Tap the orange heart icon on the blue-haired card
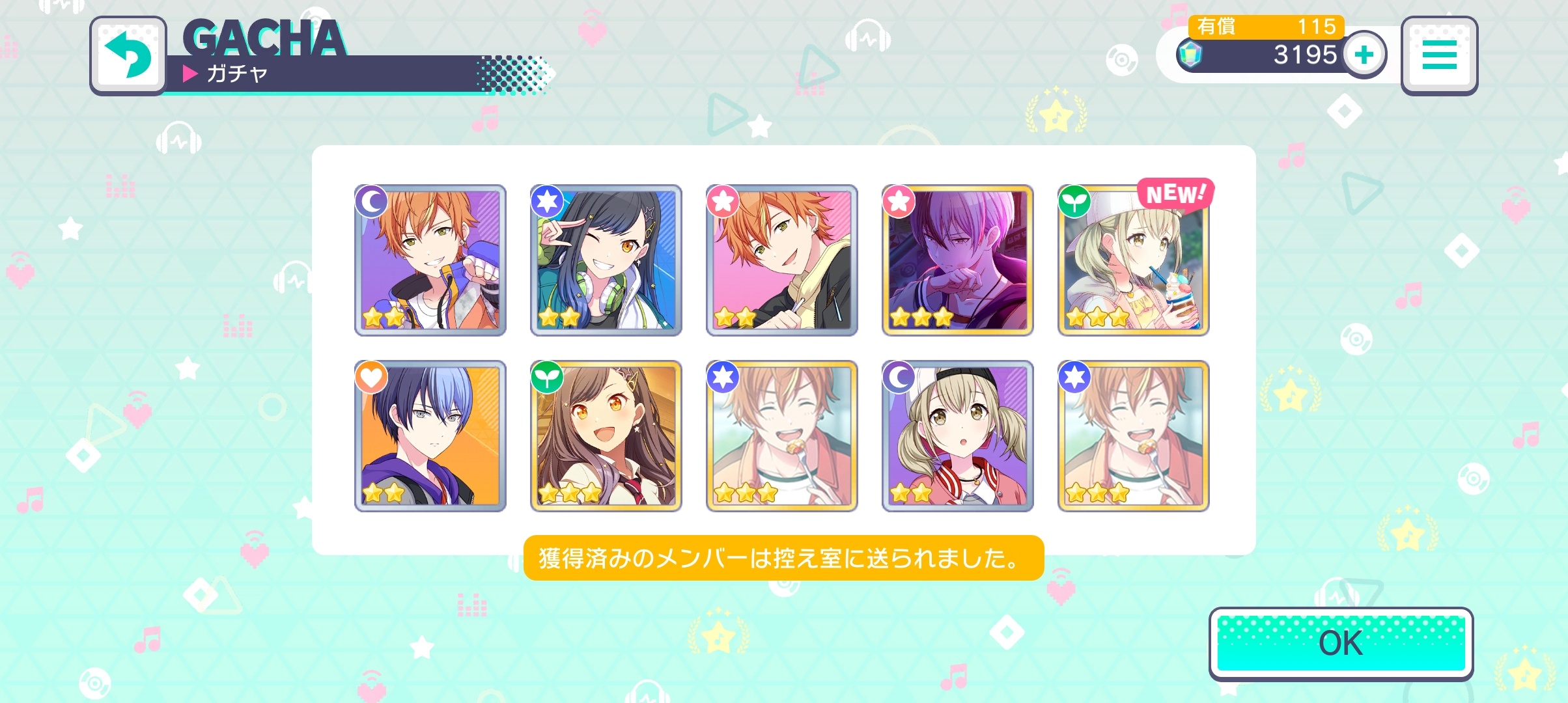 [371, 378]
